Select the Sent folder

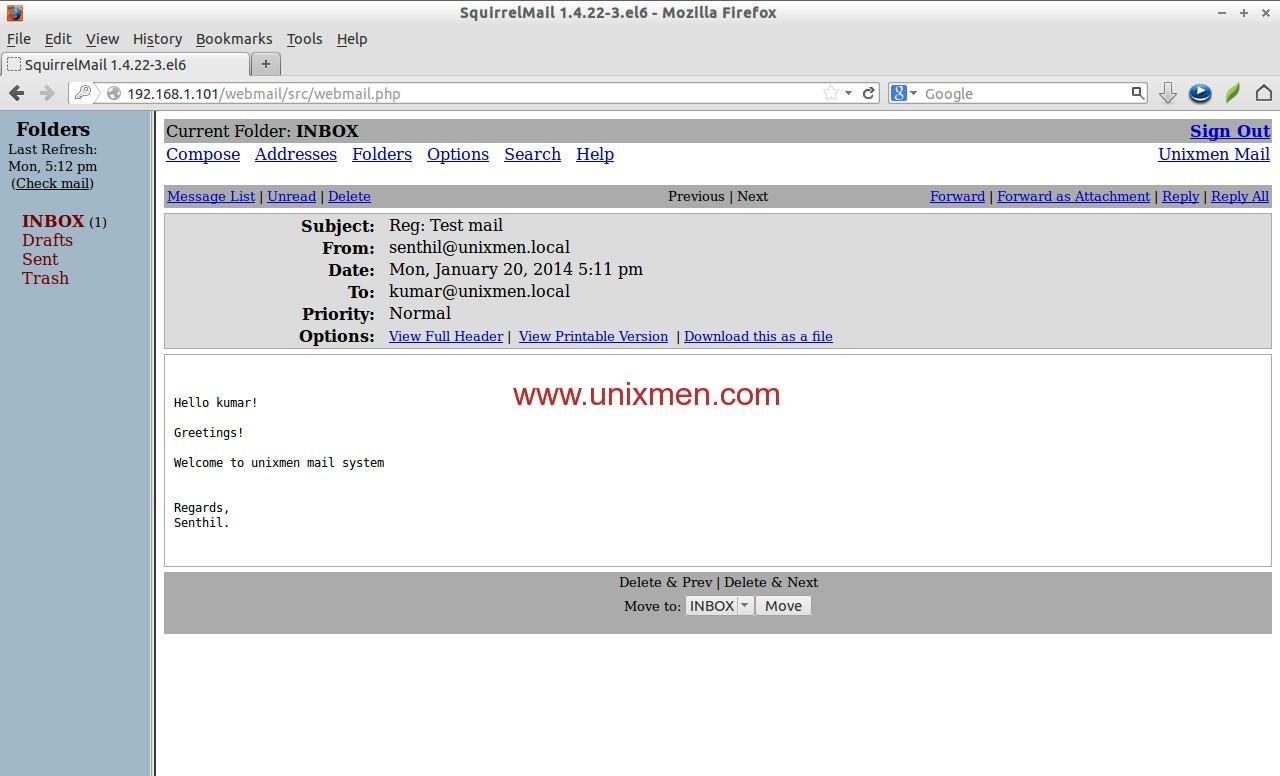40,259
